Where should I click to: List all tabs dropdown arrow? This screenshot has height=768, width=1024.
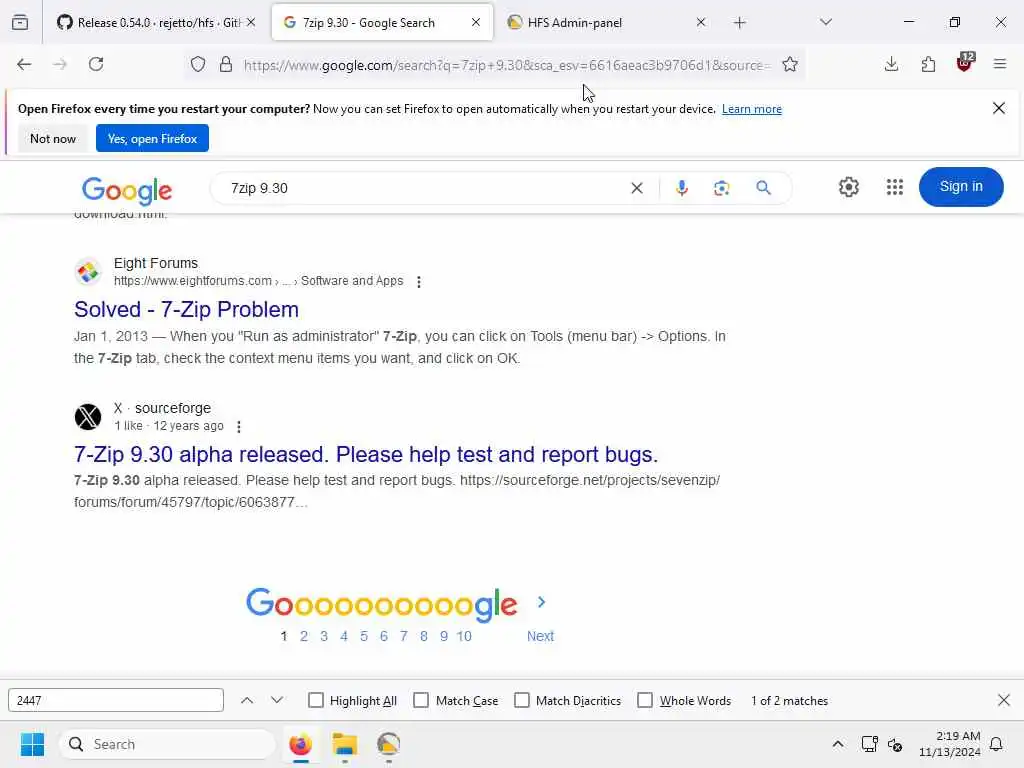click(x=826, y=22)
